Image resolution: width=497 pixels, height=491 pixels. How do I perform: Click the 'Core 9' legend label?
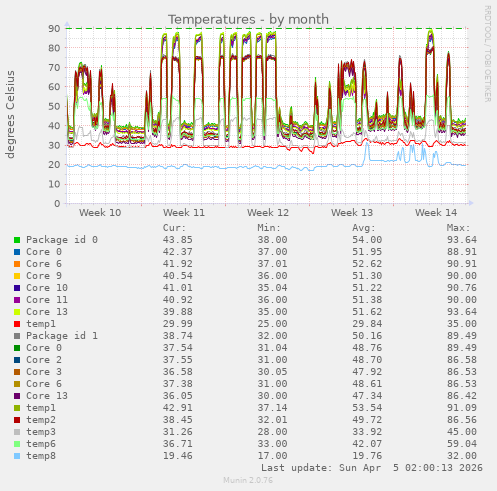point(44,276)
